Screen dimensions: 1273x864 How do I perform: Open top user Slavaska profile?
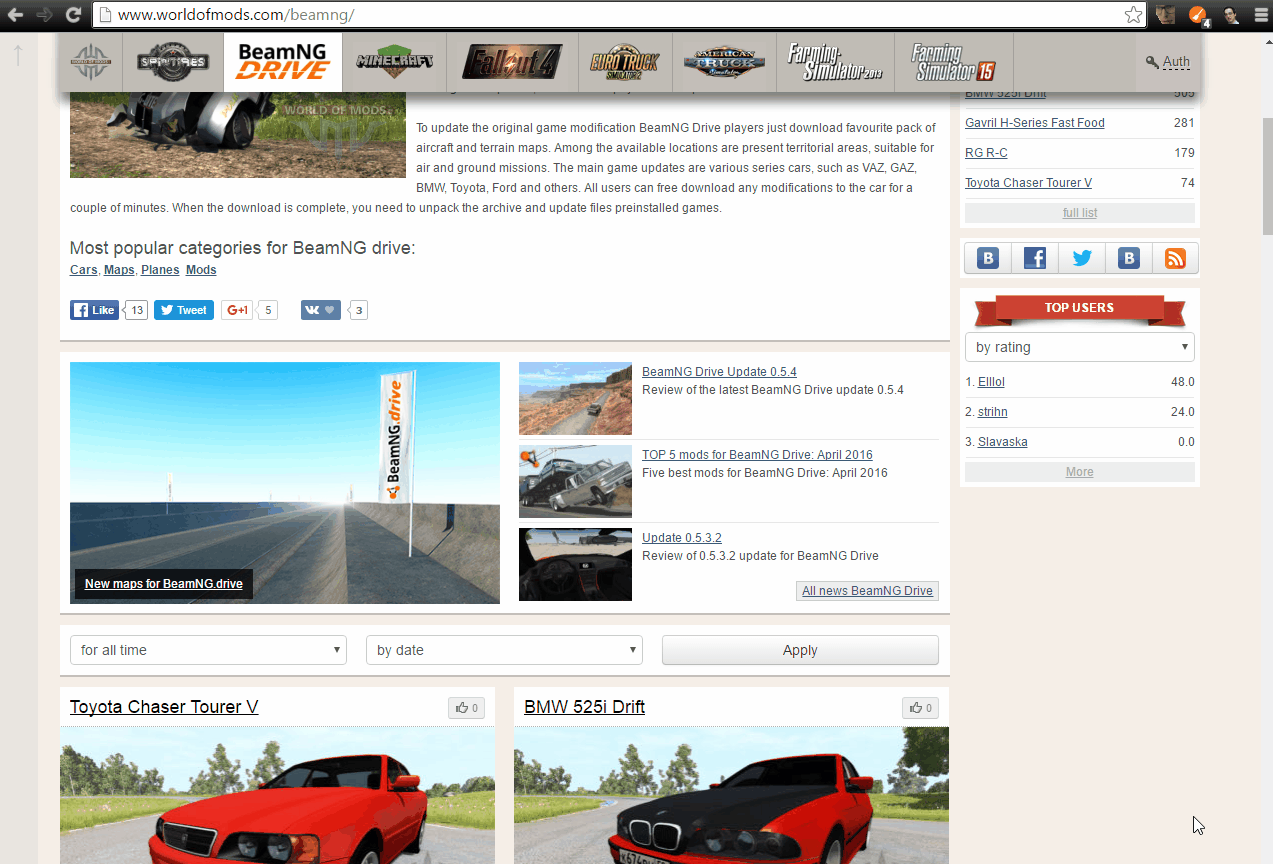coord(1003,442)
